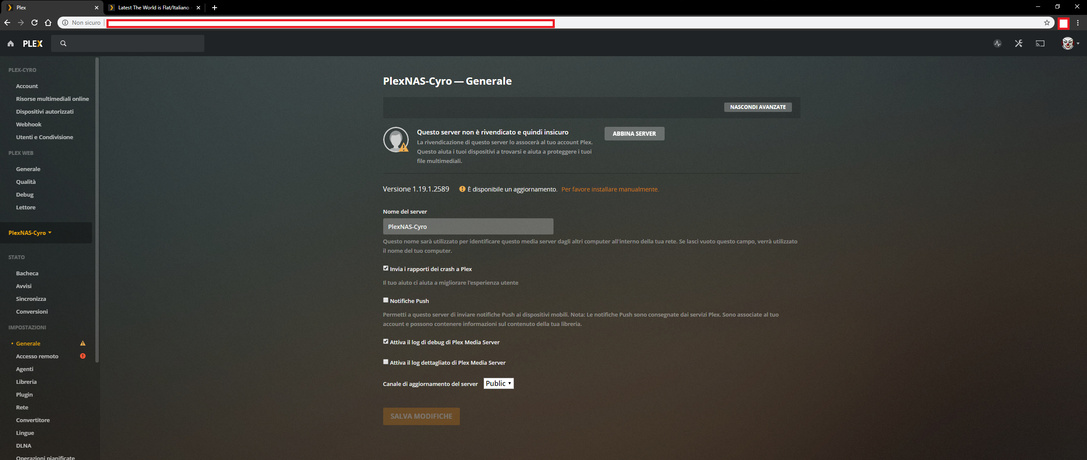Reload the browser page
The image size is (1087, 460).
34,23
